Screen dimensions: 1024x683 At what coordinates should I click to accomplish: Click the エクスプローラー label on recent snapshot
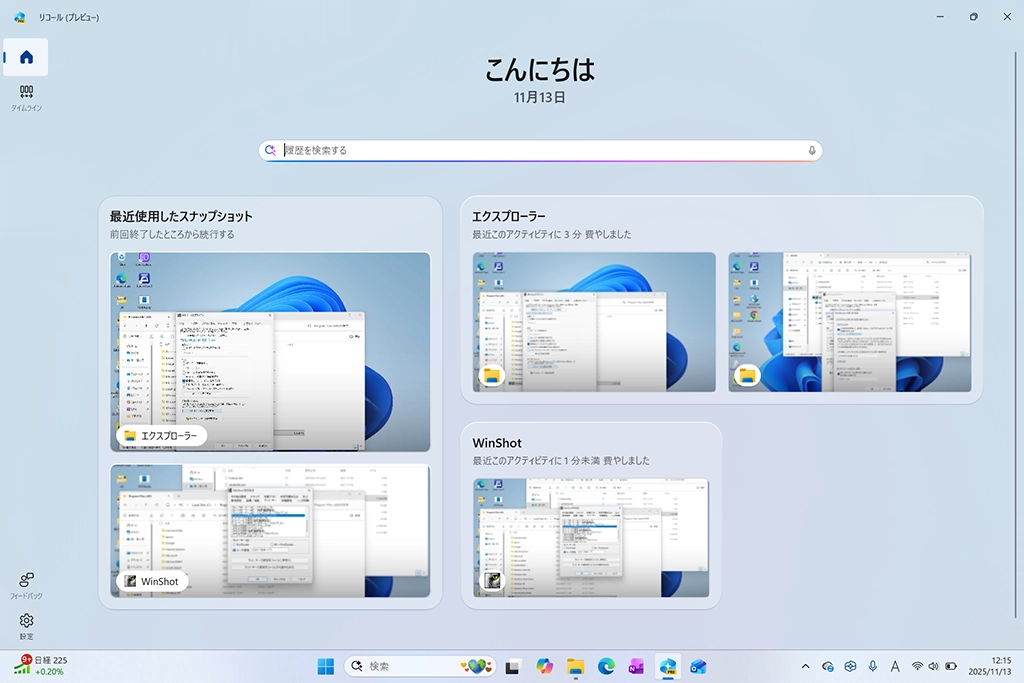coord(162,436)
